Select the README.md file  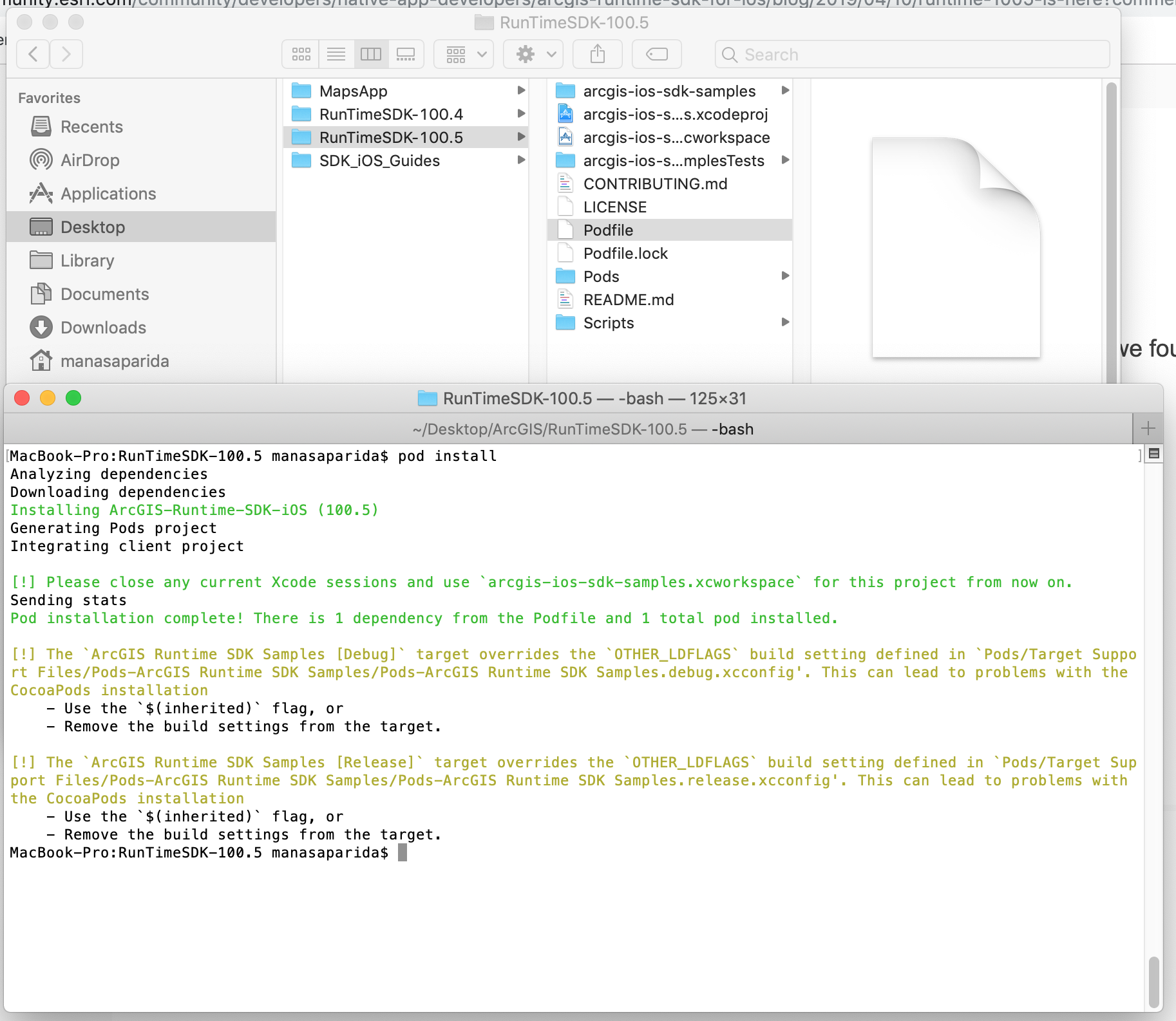(670, 299)
